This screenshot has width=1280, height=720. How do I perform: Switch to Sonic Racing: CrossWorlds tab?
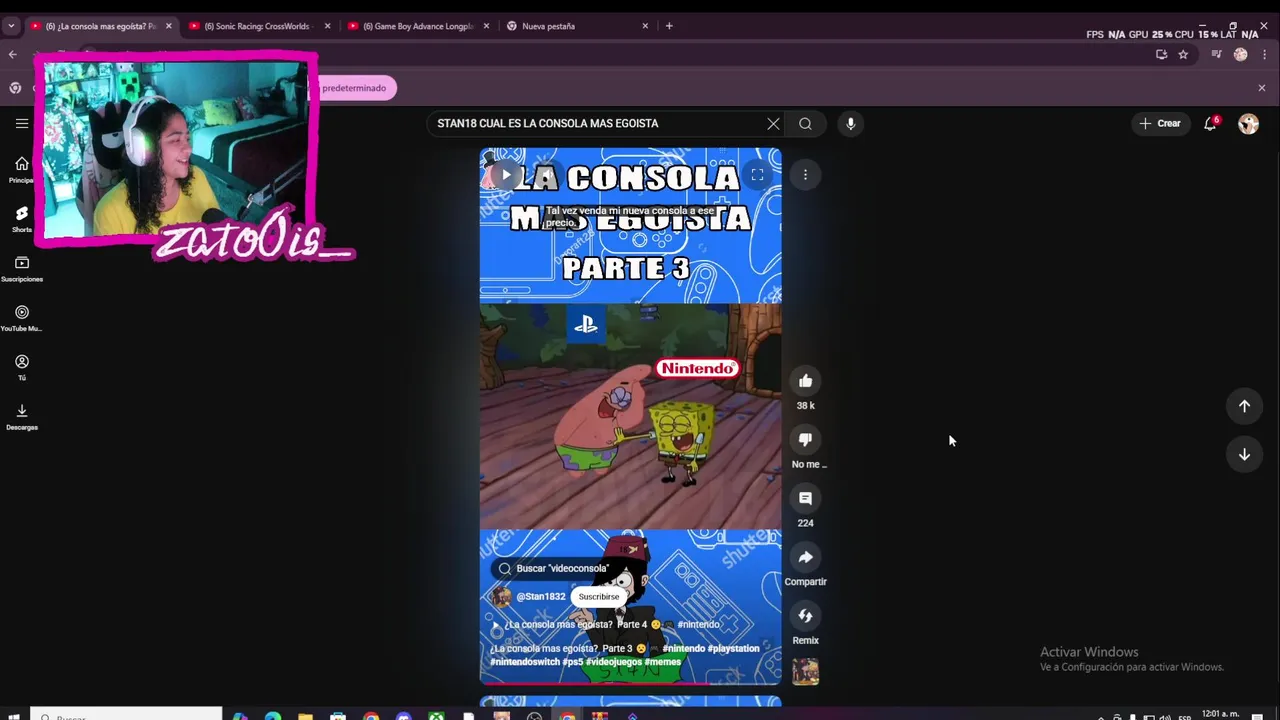tap(257, 26)
